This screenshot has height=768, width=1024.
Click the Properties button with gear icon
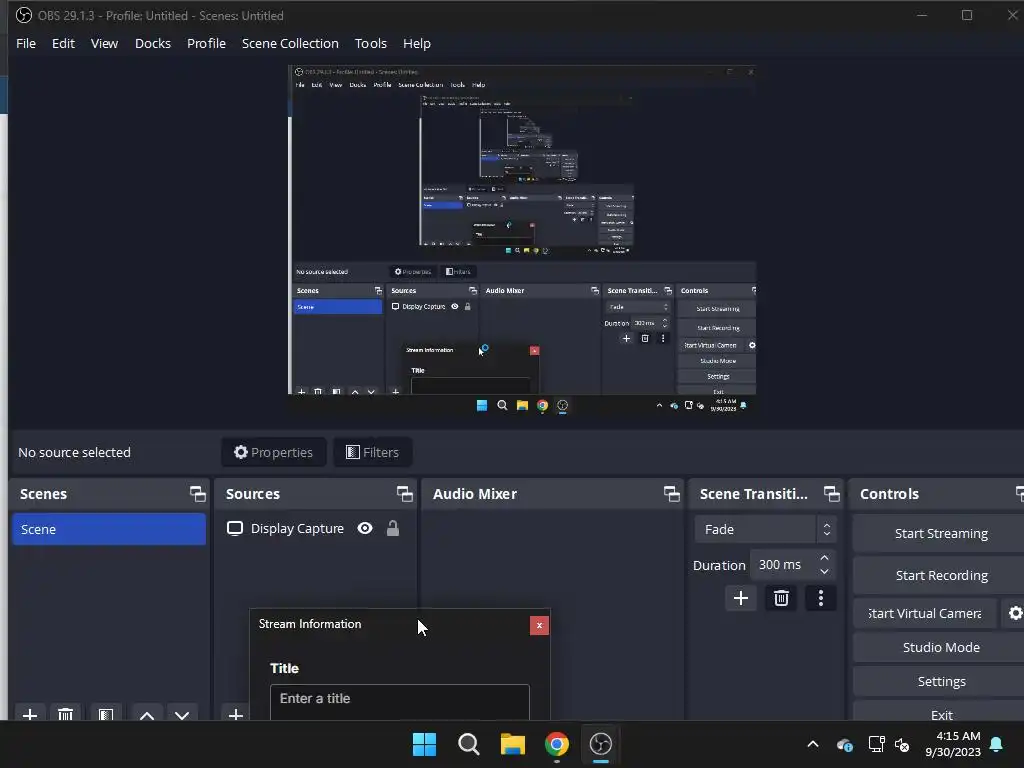pyautogui.click(x=274, y=452)
